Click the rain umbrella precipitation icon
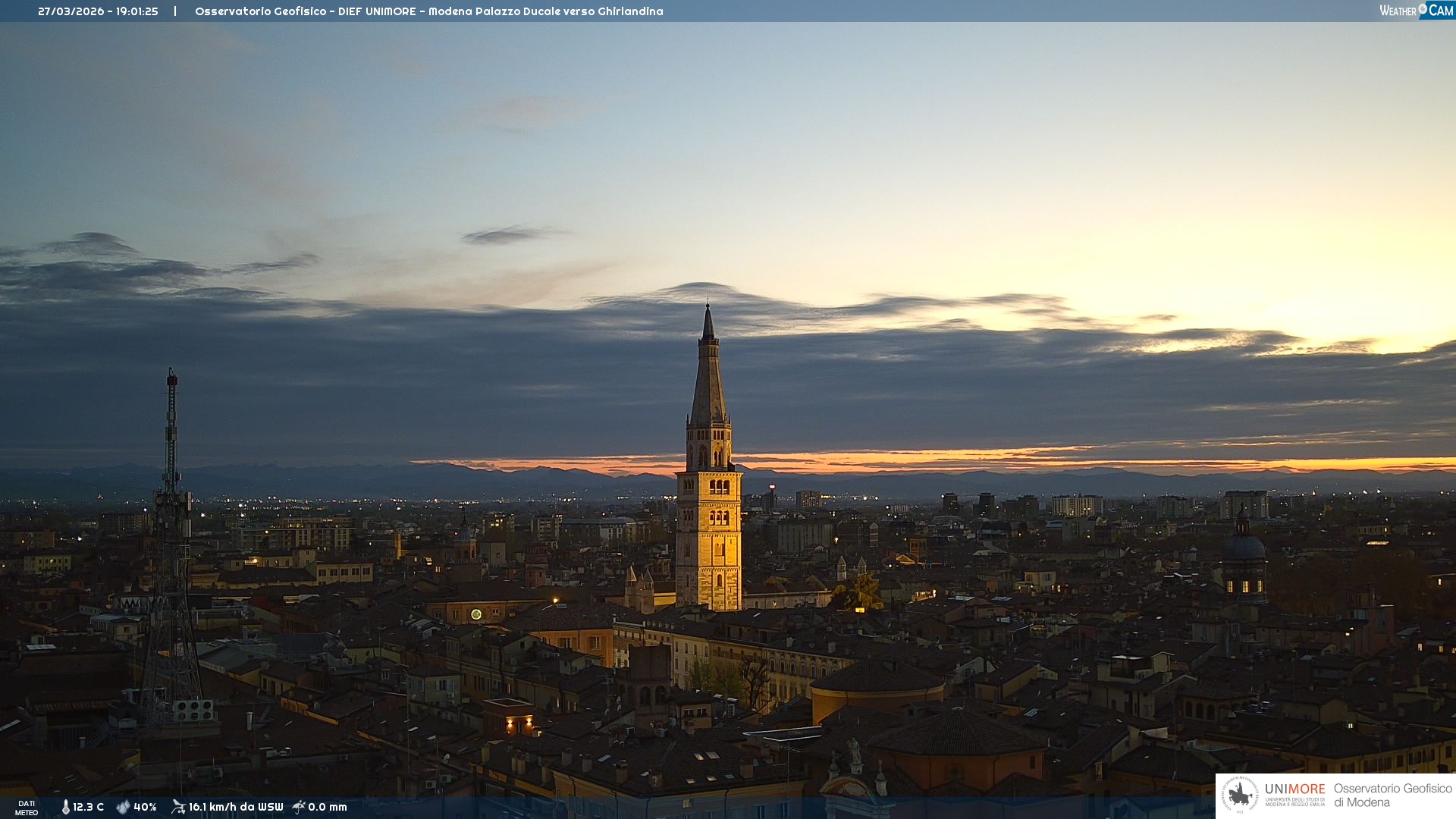This screenshot has height=819, width=1456. point(299,807)
